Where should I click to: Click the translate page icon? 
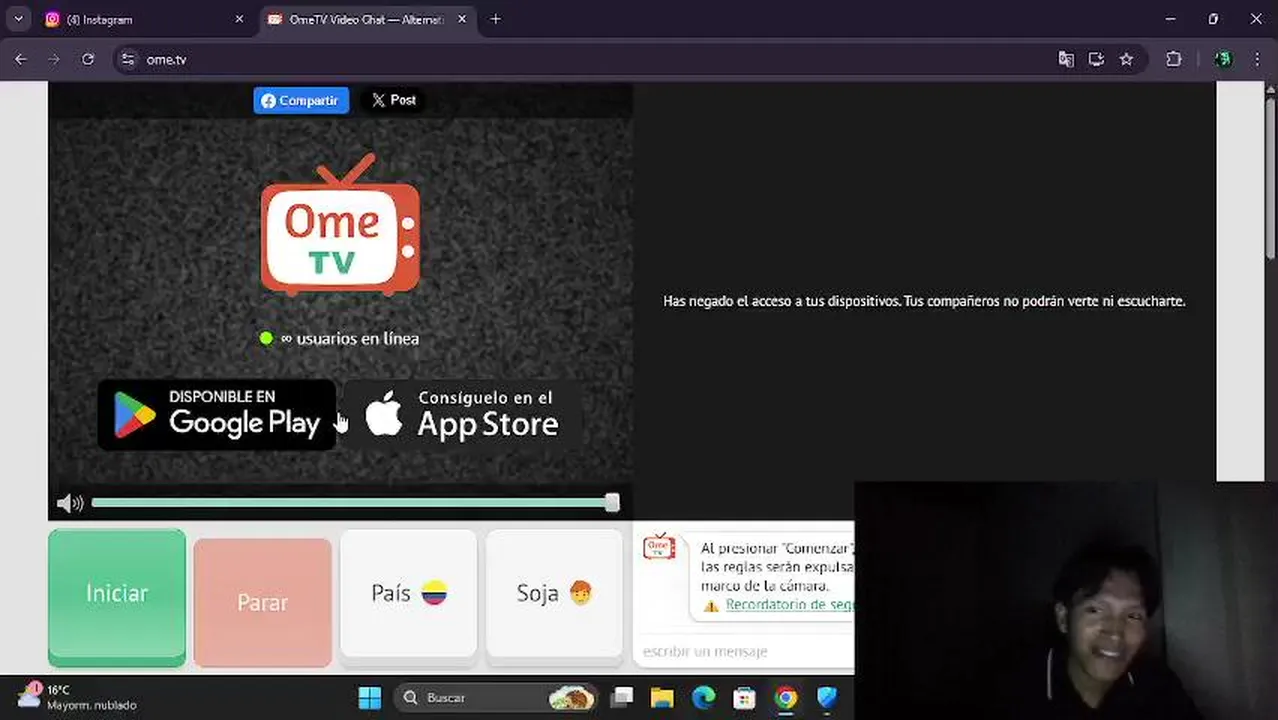1066,59
